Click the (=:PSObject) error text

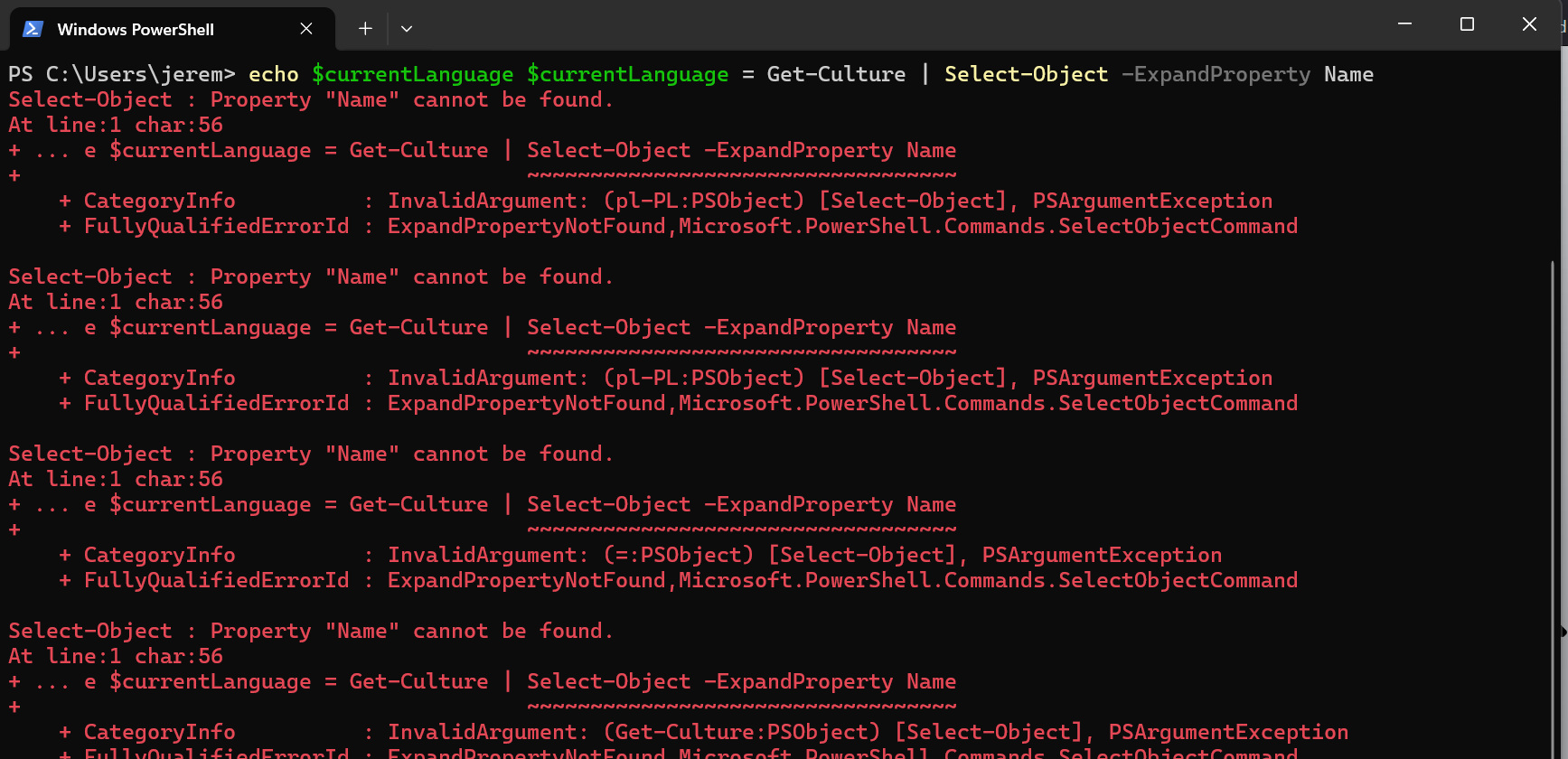click(678, 555)
